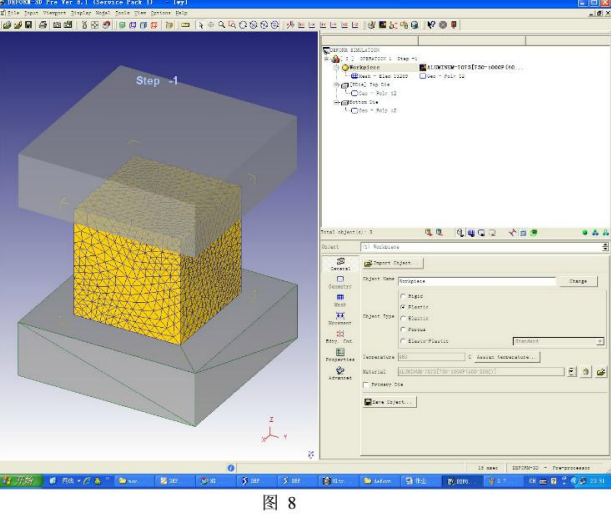Open the Help menu

tap(181, 13)
